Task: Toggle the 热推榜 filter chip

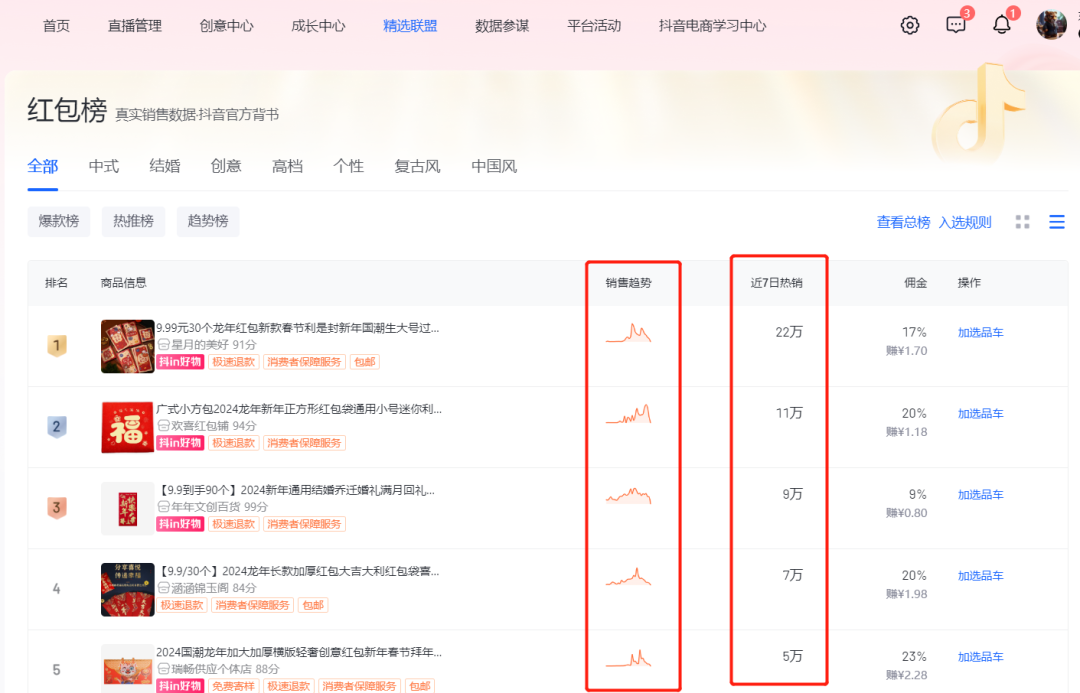Action: coord(133,221)
